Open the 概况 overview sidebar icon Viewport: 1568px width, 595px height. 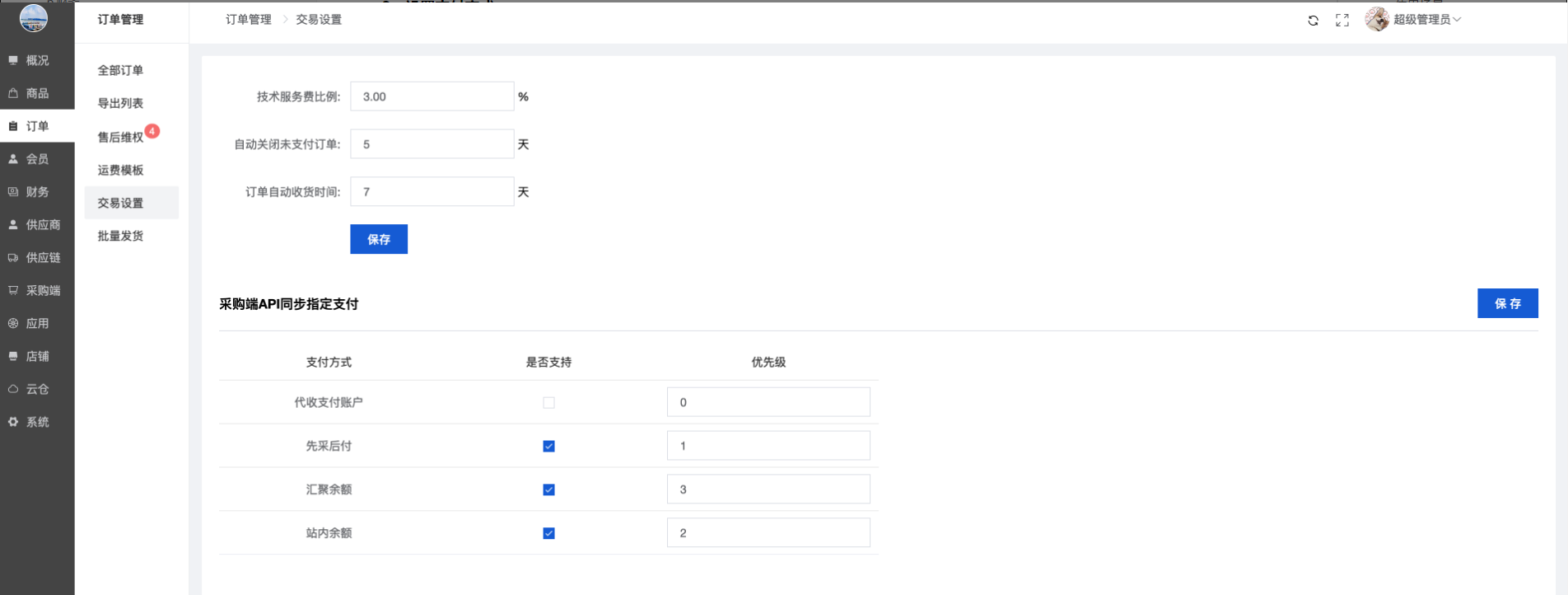click(36, 60)
